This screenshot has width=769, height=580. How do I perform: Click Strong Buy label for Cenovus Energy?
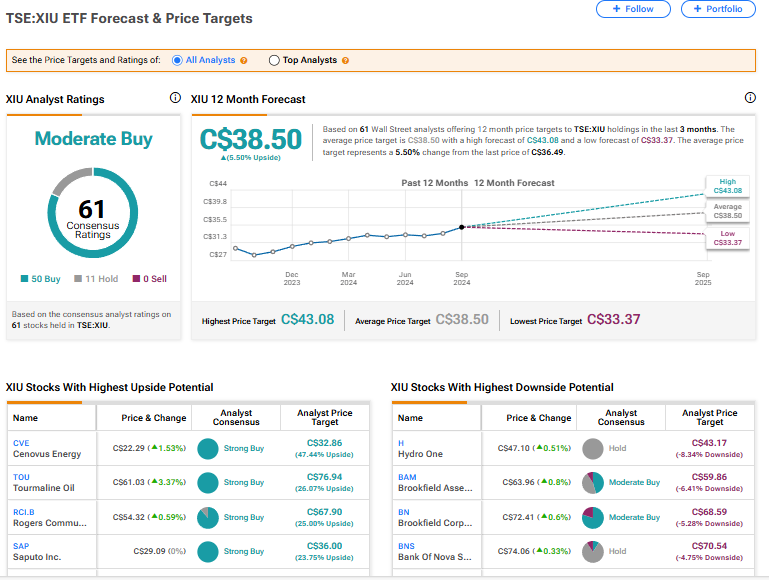point(244,448)
